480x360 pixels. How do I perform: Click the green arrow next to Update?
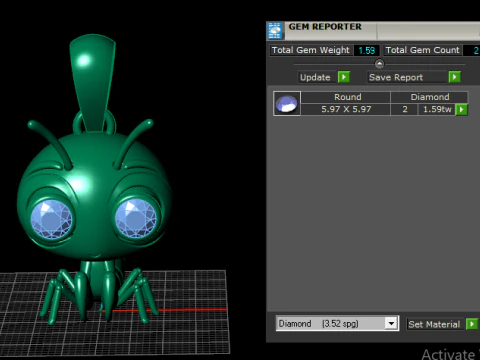pos(344,77)
